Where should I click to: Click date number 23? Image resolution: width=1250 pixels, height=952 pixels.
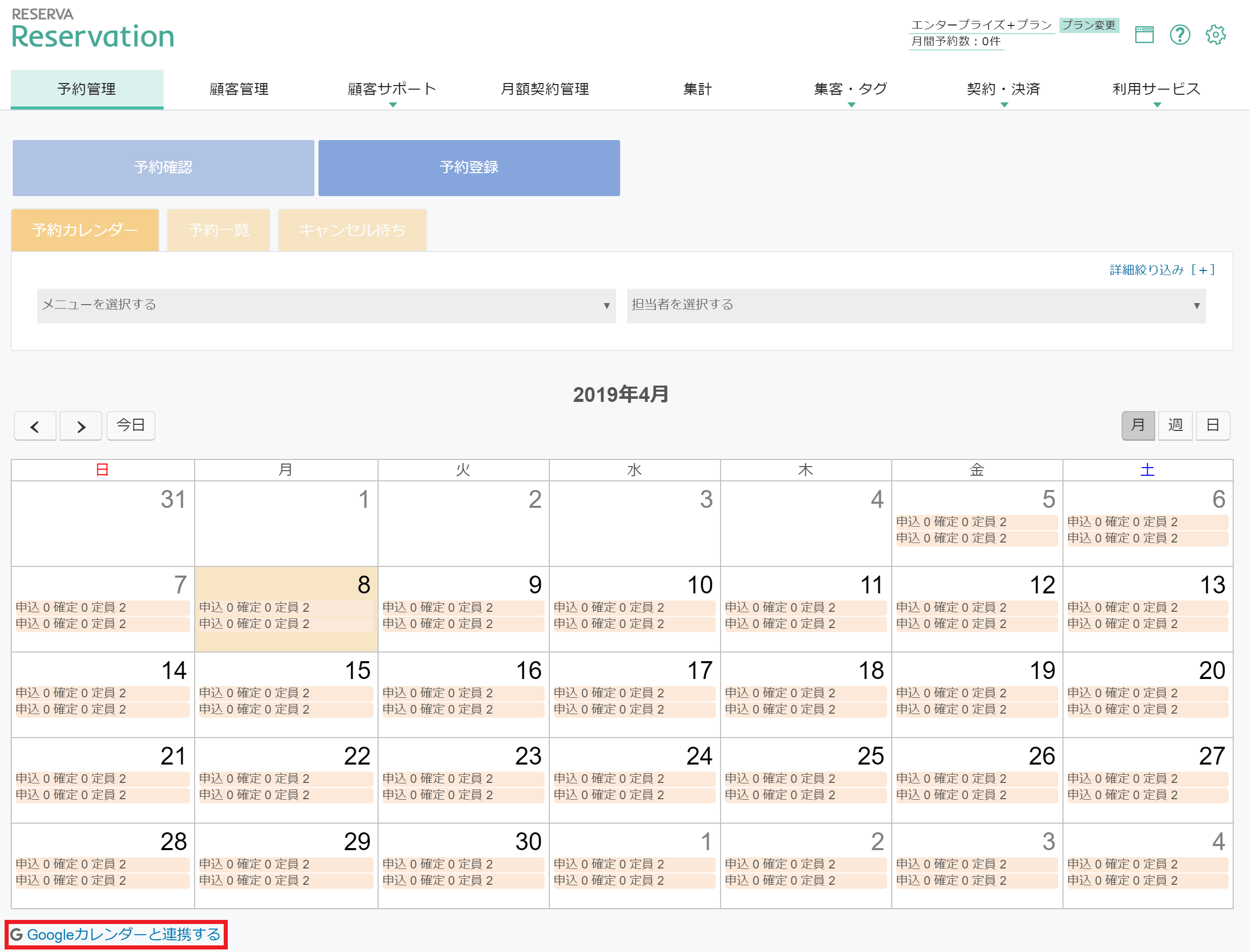click(528, 756)
